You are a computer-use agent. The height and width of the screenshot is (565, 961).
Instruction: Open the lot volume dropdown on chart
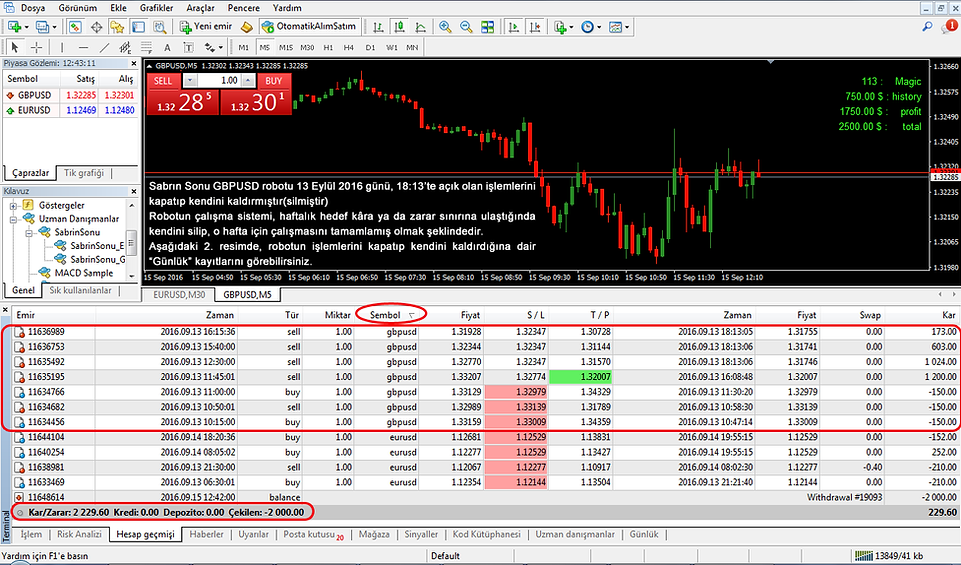pos(190,80)
